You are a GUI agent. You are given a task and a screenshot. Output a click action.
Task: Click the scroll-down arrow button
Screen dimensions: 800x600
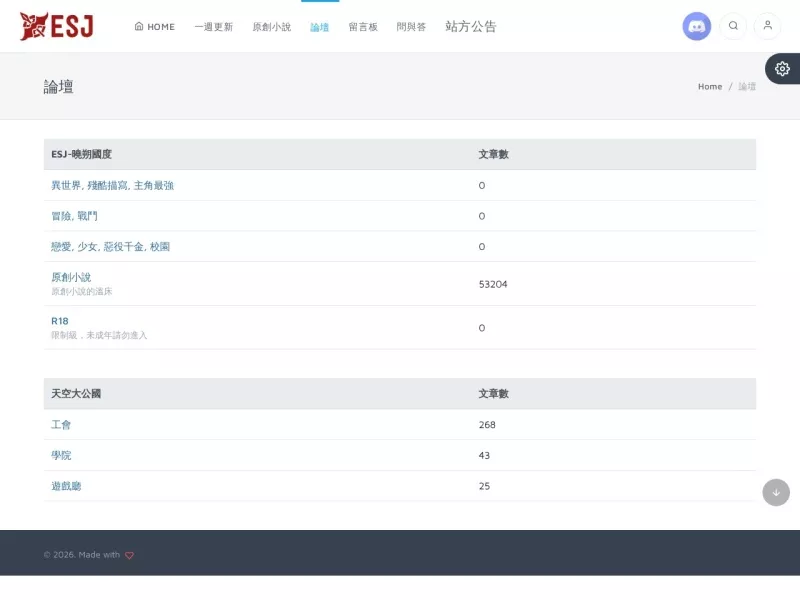776,492
